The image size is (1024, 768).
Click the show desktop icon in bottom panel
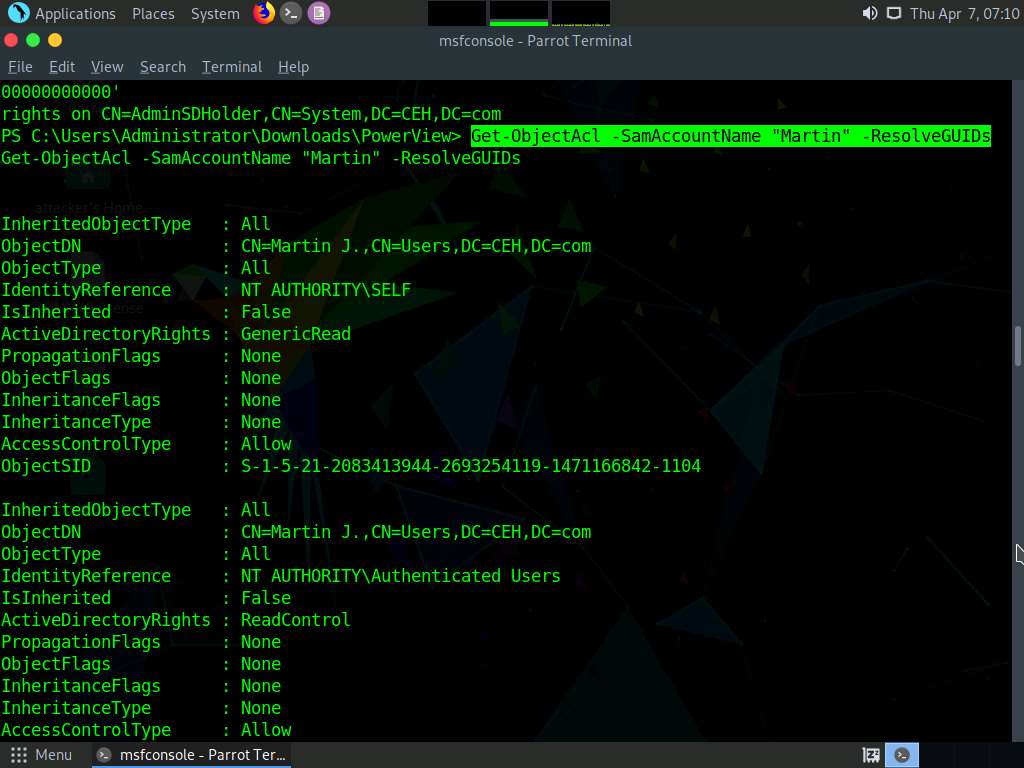(x=871, y=755)
